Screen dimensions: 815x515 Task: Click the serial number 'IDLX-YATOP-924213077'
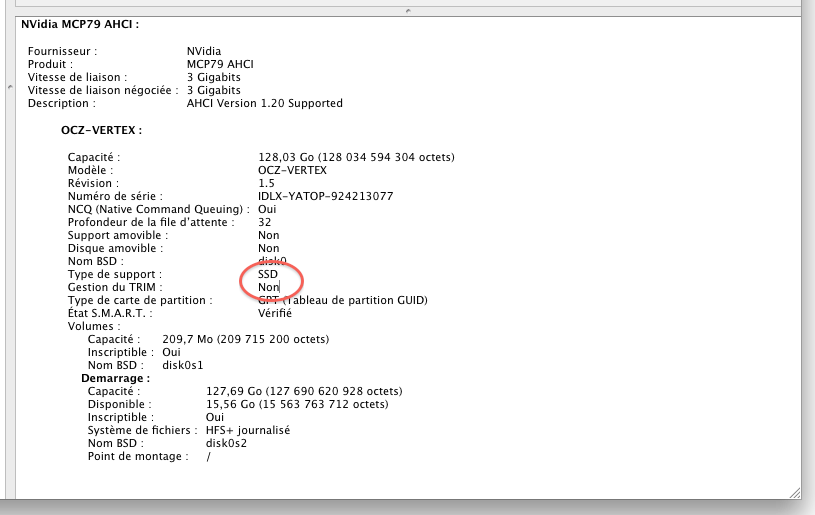coord(325,196)
